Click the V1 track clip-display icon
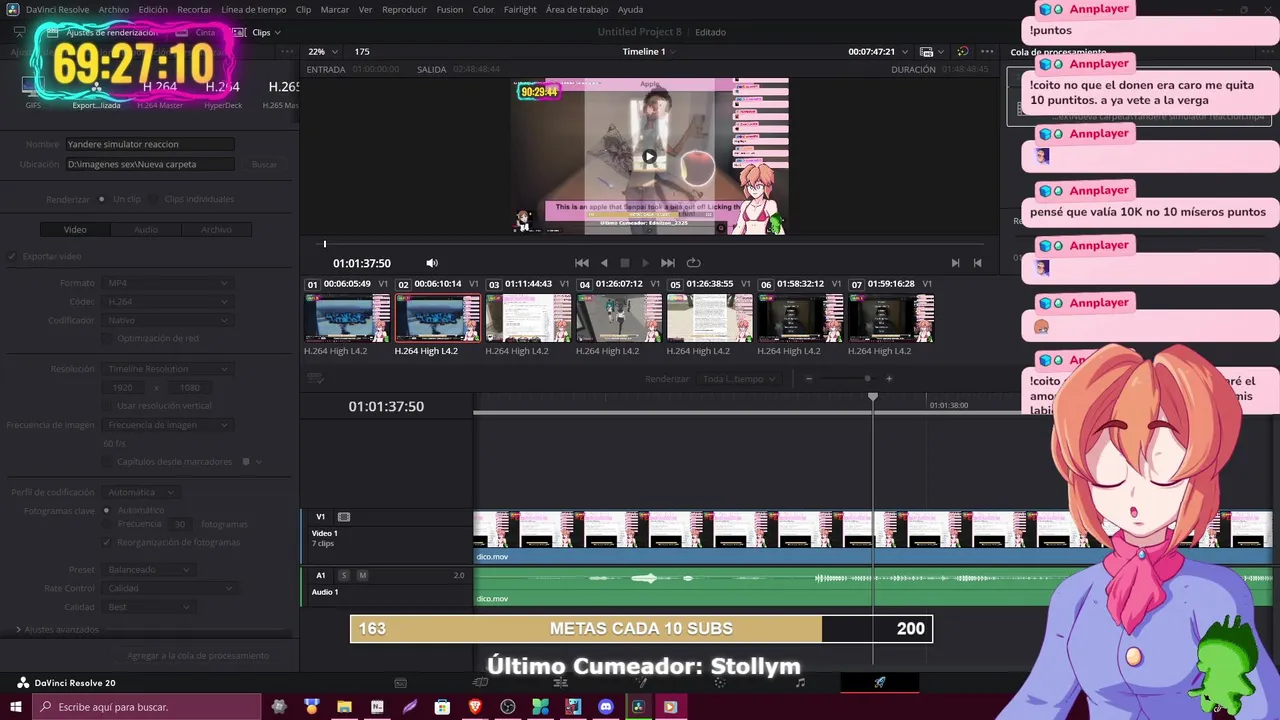 coord(344,517)
